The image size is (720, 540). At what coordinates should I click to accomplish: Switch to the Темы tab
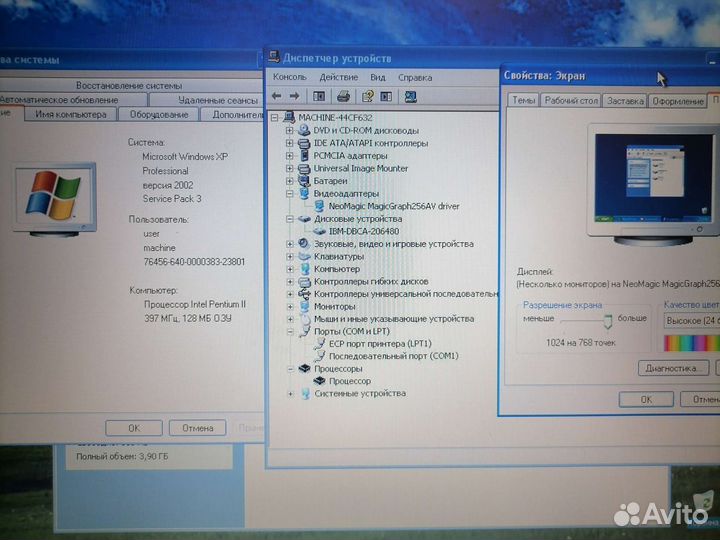click(523, 100)
